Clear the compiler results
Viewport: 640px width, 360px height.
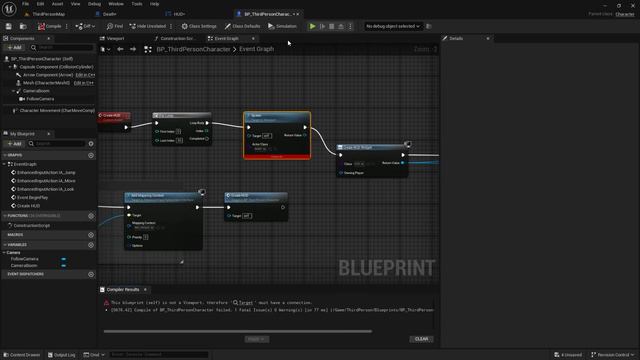[x=421, y=339]
